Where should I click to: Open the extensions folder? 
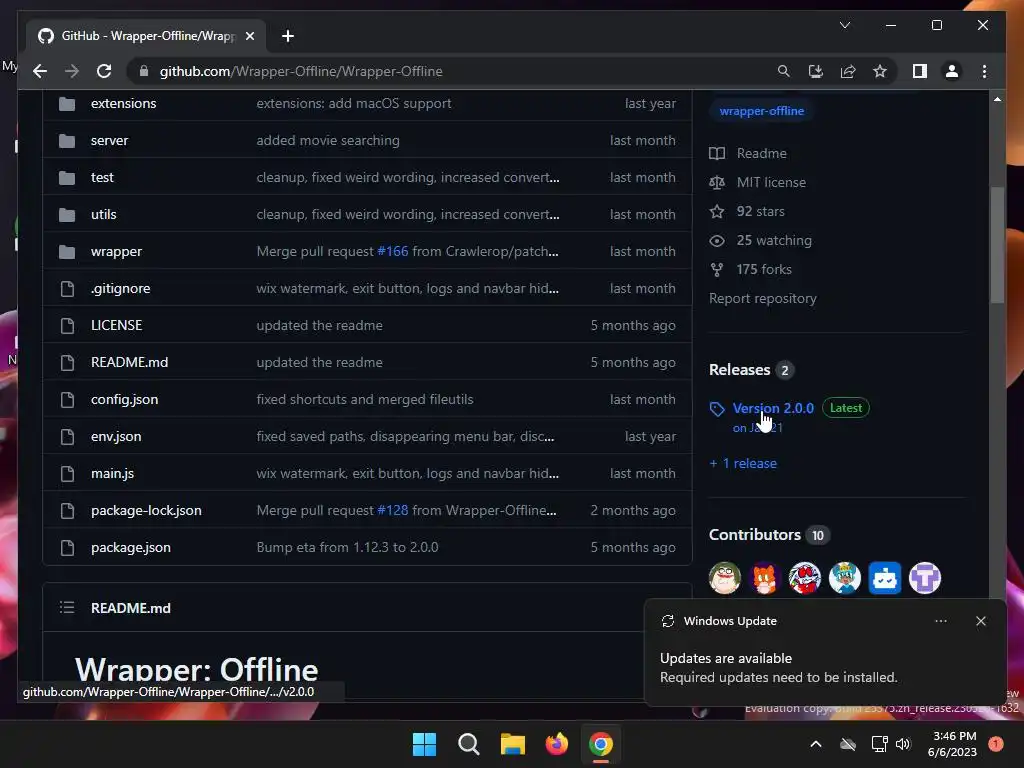123,103
